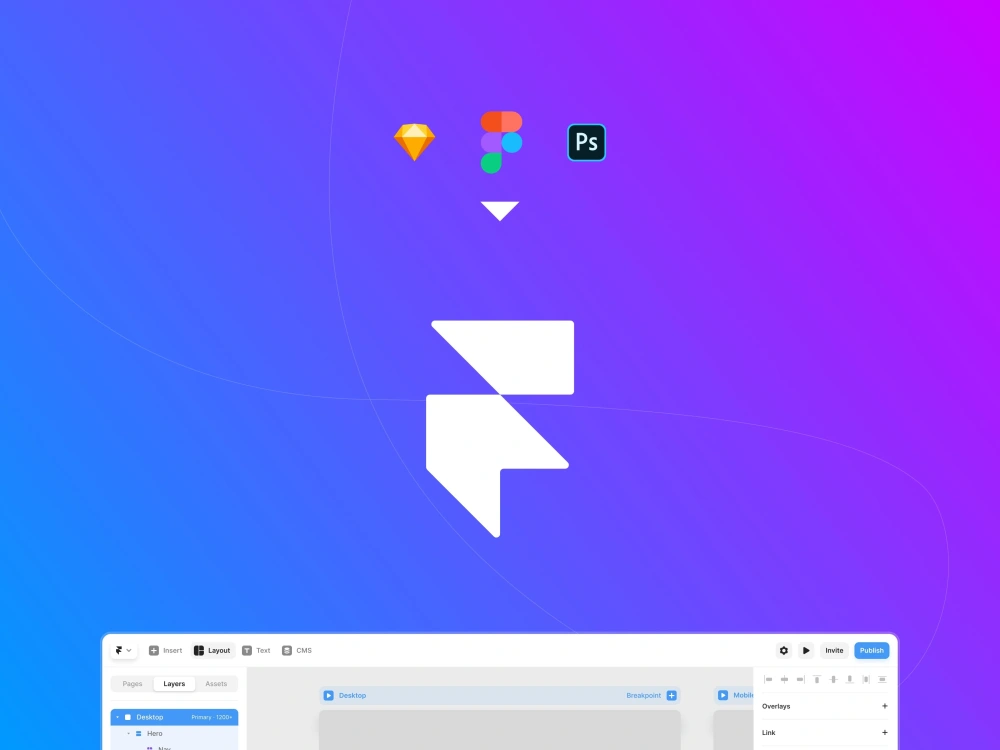The height and width of the screenshot is (750, 1000).
Task: Switch to the Pages tab
Action: 133,684
